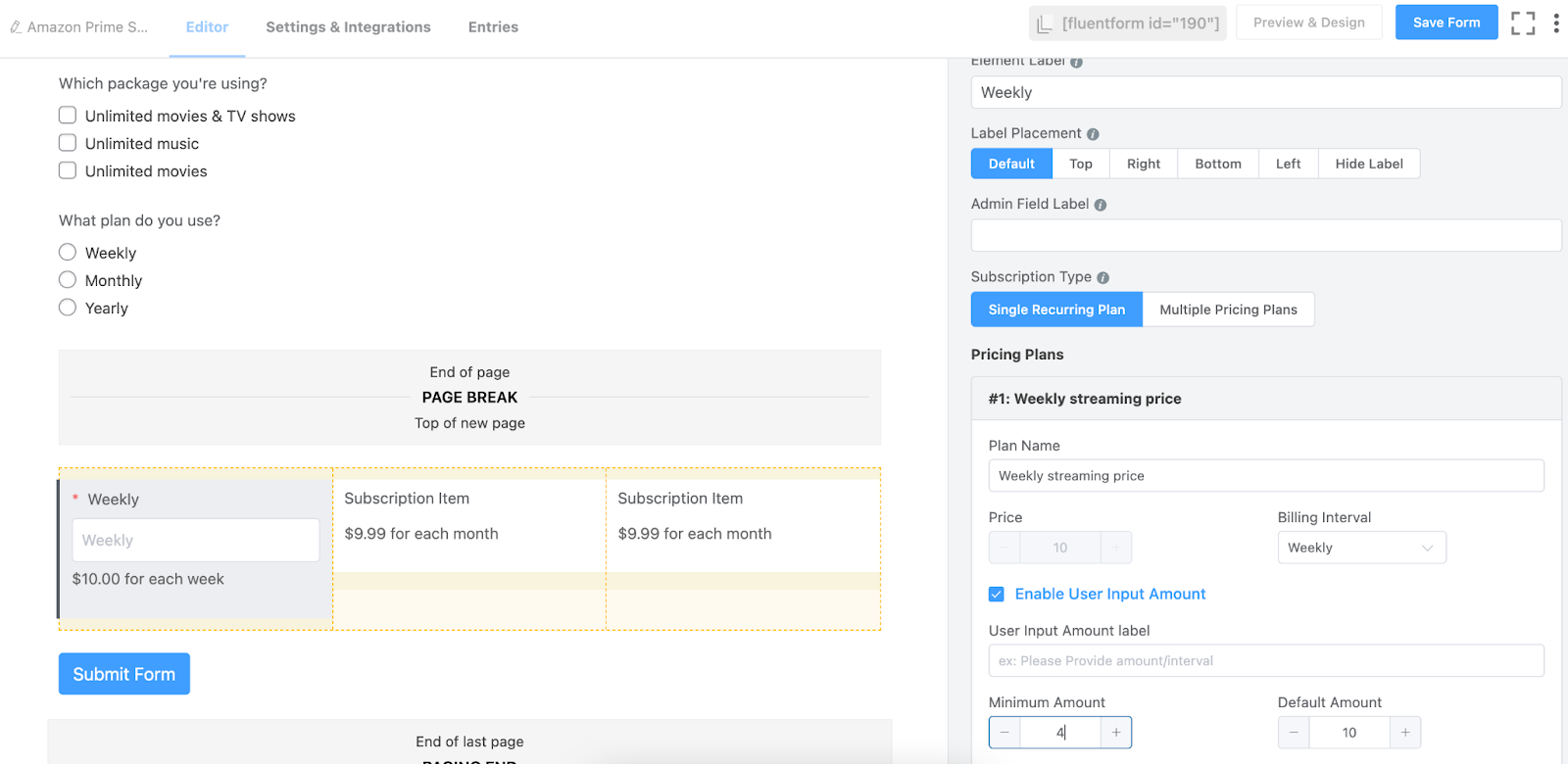Switch to Multiple Pricing Plans
Viewport: 1568px width, 764px height.
coord(1228,310)
